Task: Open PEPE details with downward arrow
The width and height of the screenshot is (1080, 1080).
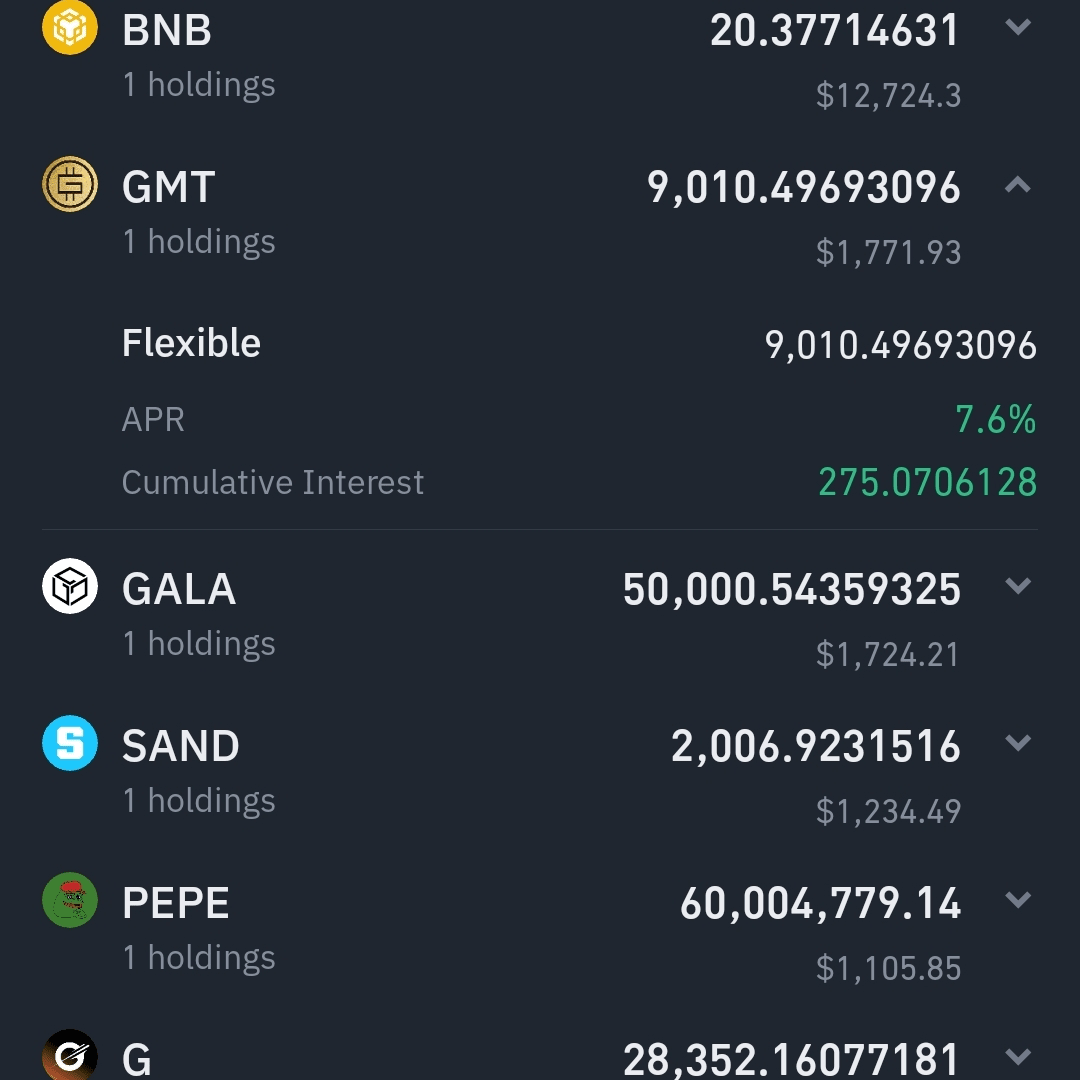Action: coord(1020,899)
